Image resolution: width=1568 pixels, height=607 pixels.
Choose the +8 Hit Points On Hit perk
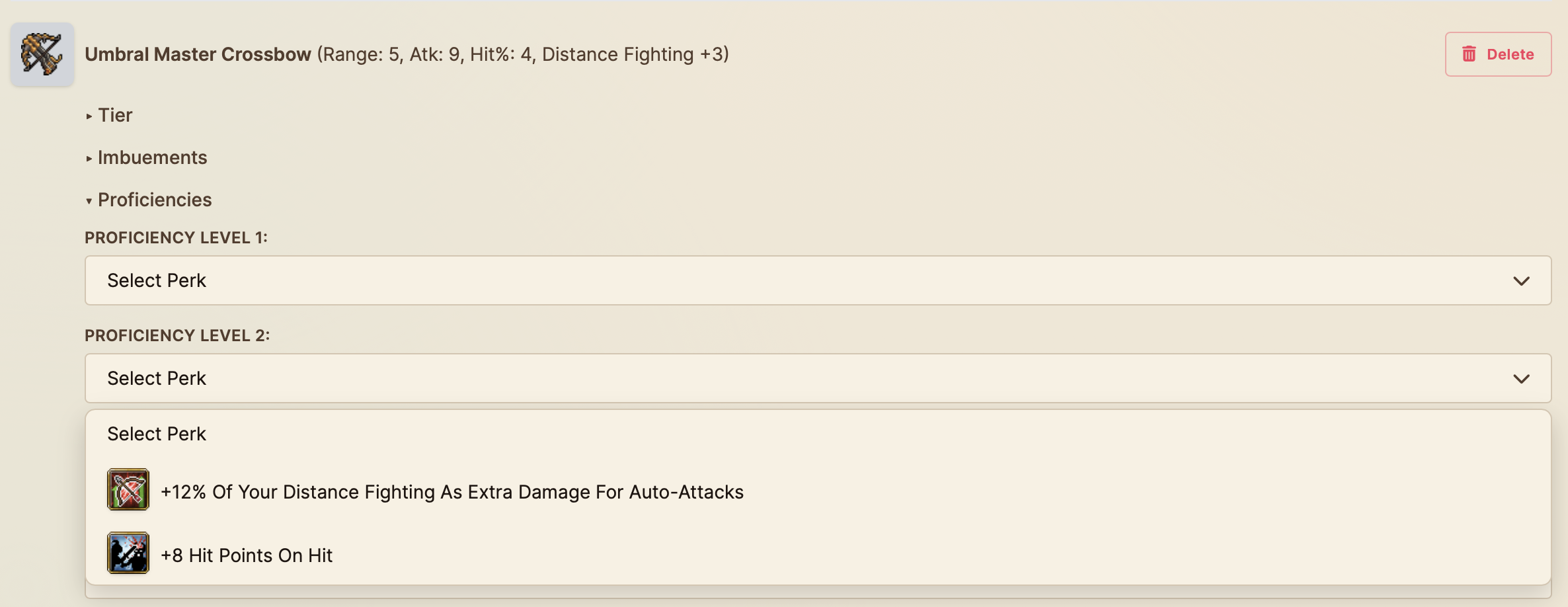247,555
